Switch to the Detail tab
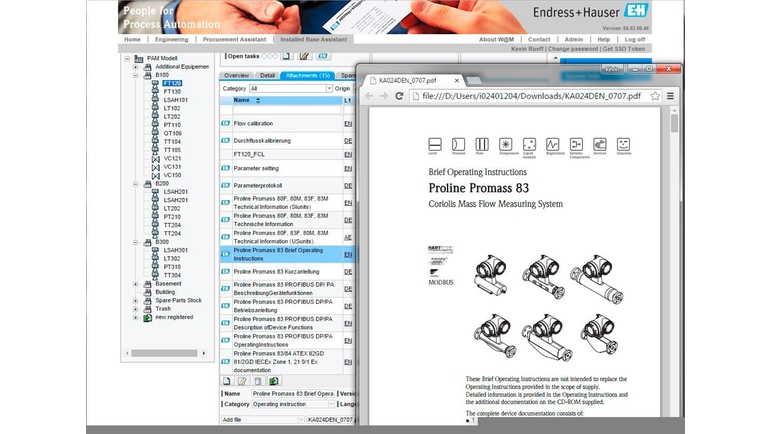 pyautogui.click(x=267, y=76)
